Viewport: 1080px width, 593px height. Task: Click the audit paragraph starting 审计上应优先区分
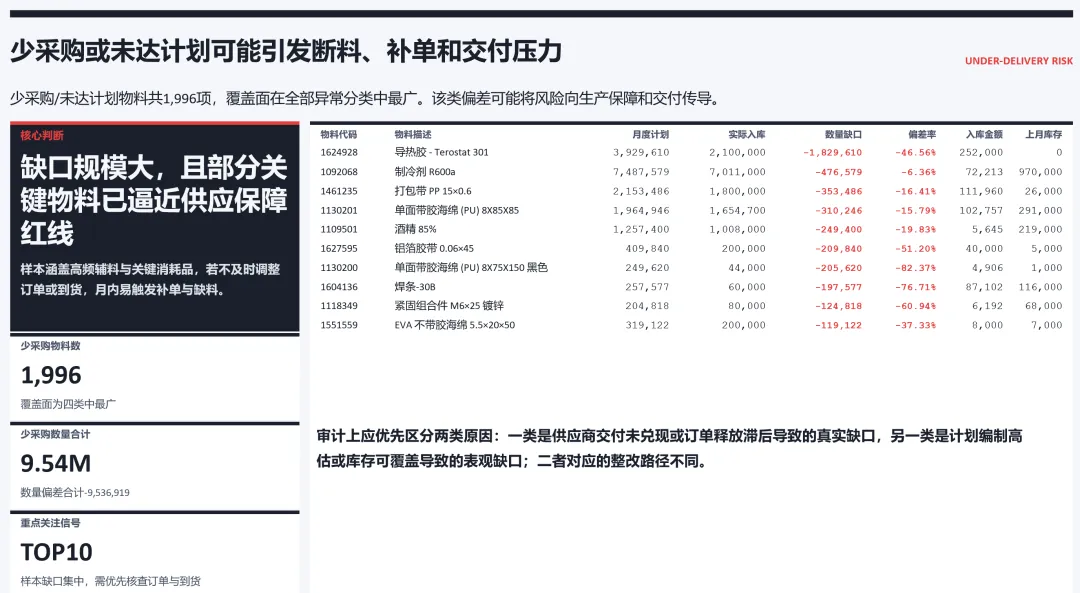tap(669, 448)
